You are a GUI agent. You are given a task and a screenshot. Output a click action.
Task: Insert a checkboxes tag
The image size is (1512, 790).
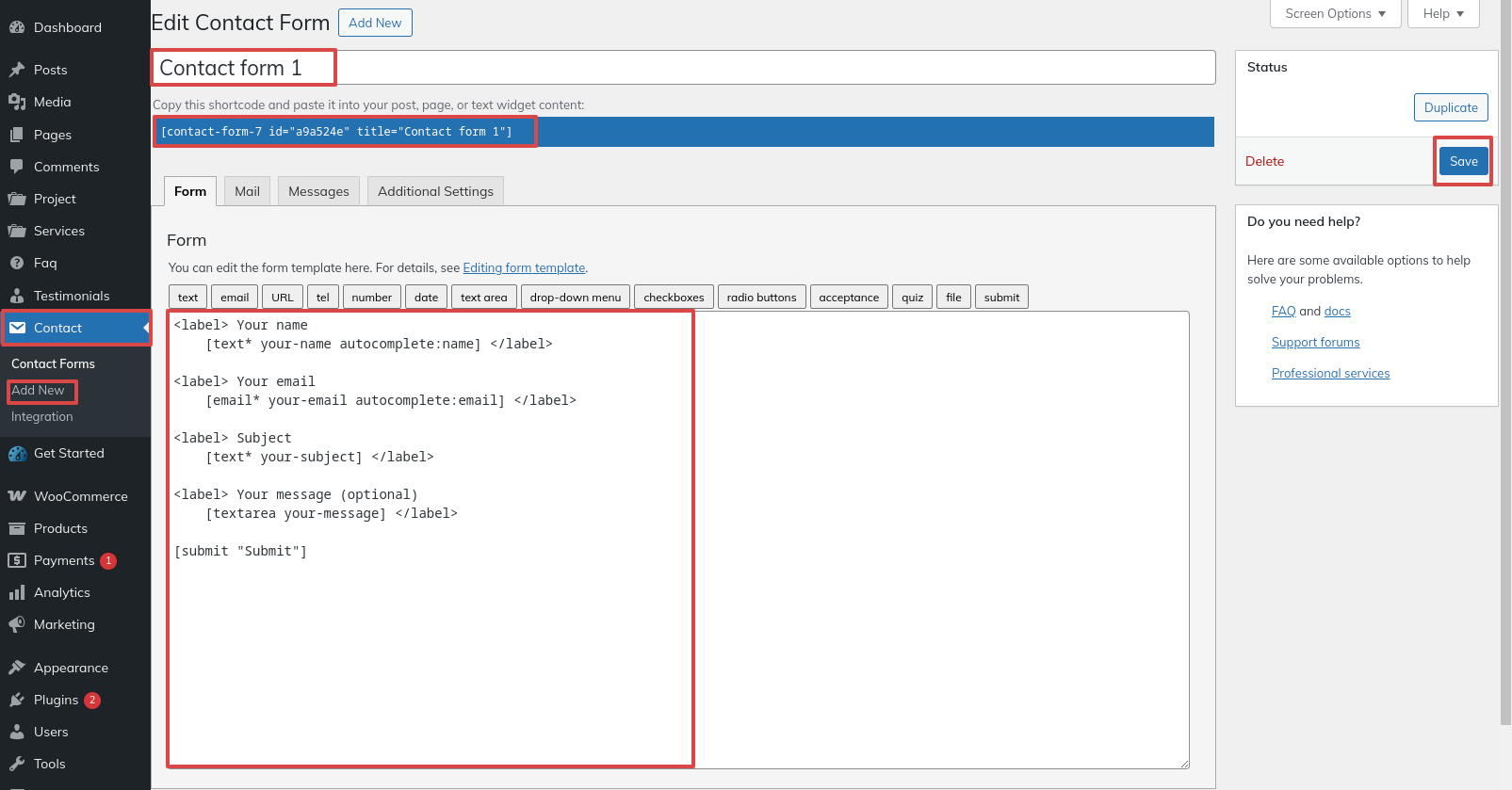click(674, 297)
